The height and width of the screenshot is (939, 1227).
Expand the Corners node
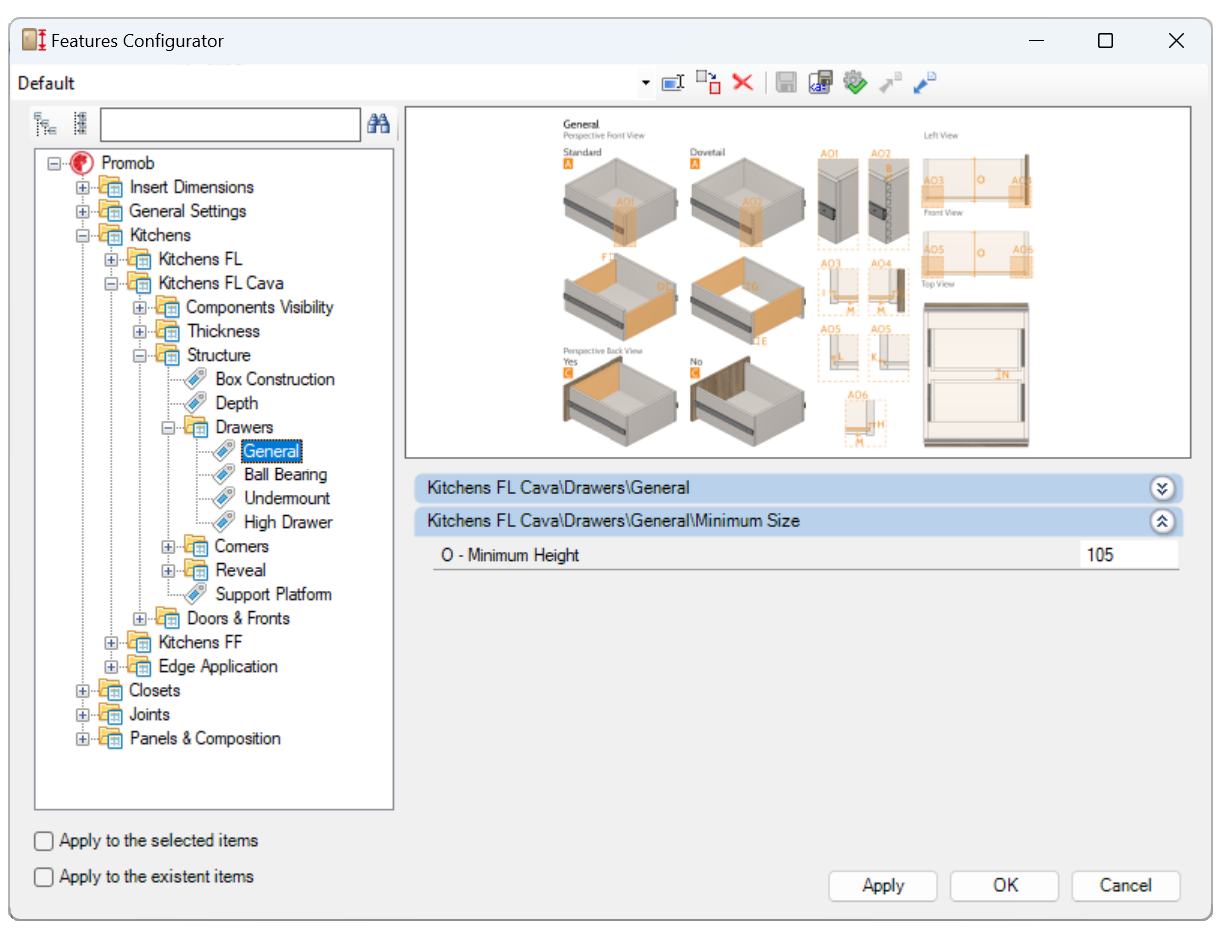tap(168, 546)
